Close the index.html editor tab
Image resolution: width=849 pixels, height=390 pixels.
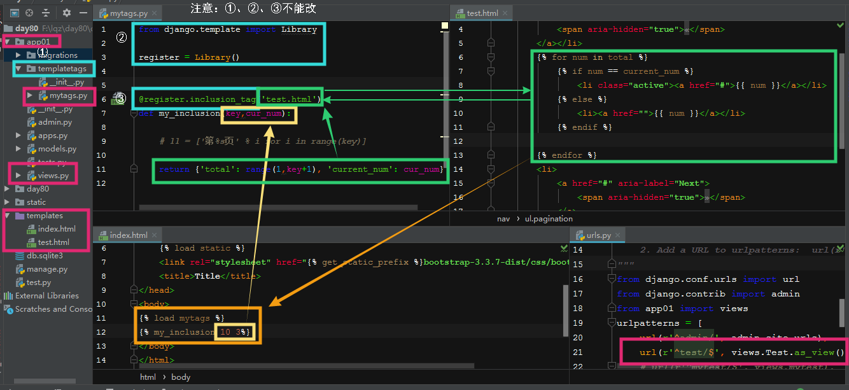[x=154, y=235]
